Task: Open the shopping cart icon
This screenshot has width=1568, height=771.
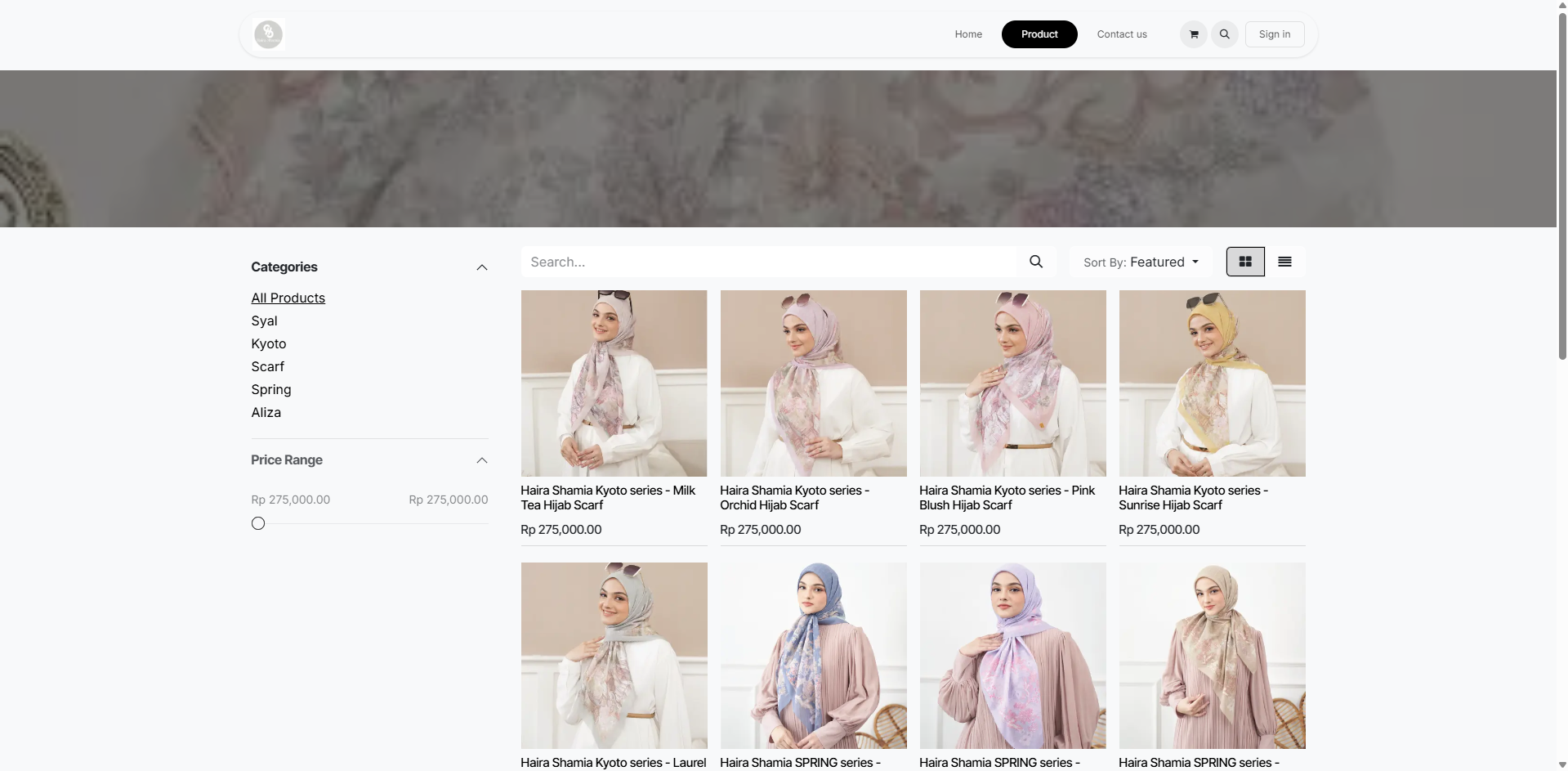Action: [1194, 34]
